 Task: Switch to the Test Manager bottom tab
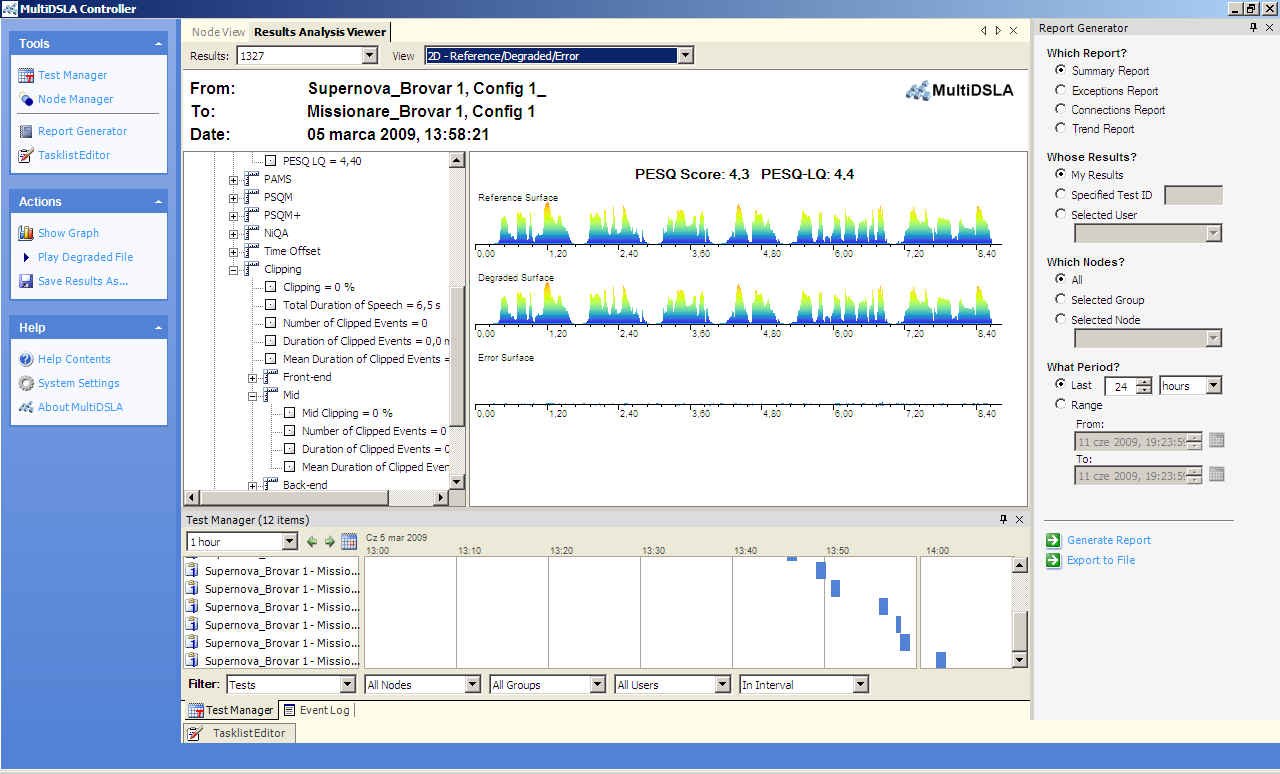point(231,710)
